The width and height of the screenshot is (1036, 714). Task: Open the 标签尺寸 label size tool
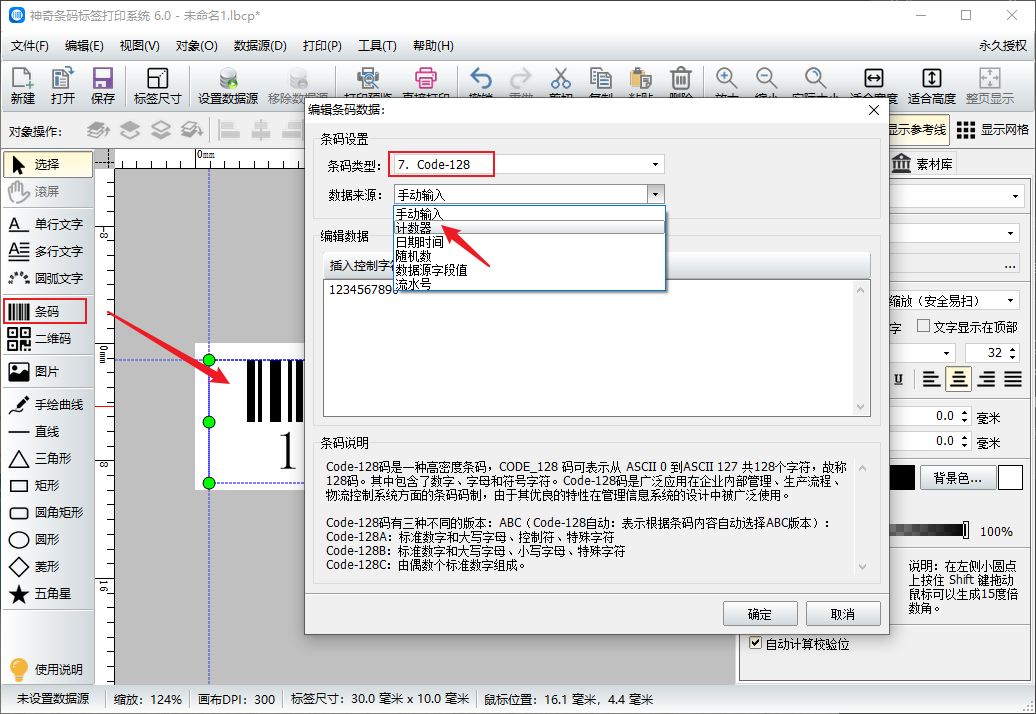[x=157, y=85]
